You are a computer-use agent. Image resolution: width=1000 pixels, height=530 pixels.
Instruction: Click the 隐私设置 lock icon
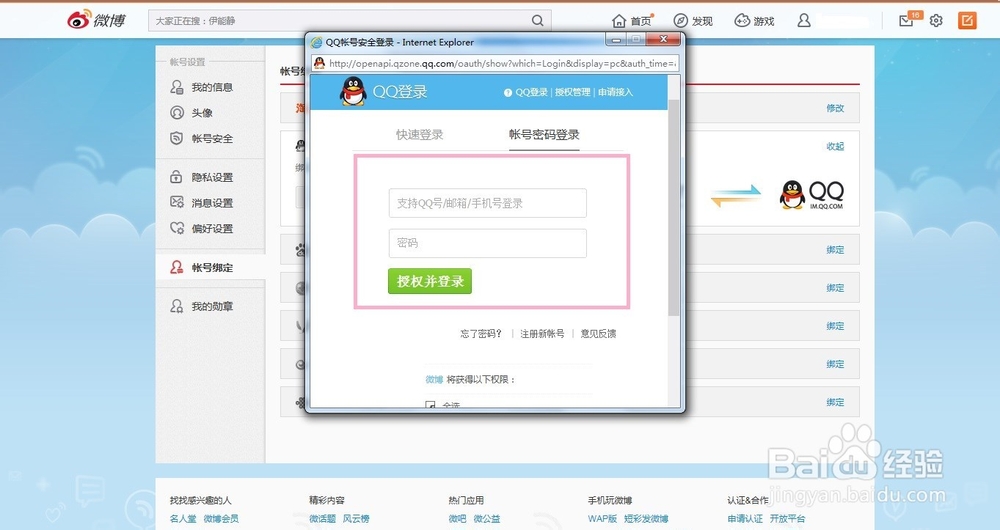pyautogui.click(x=176, y=177)
